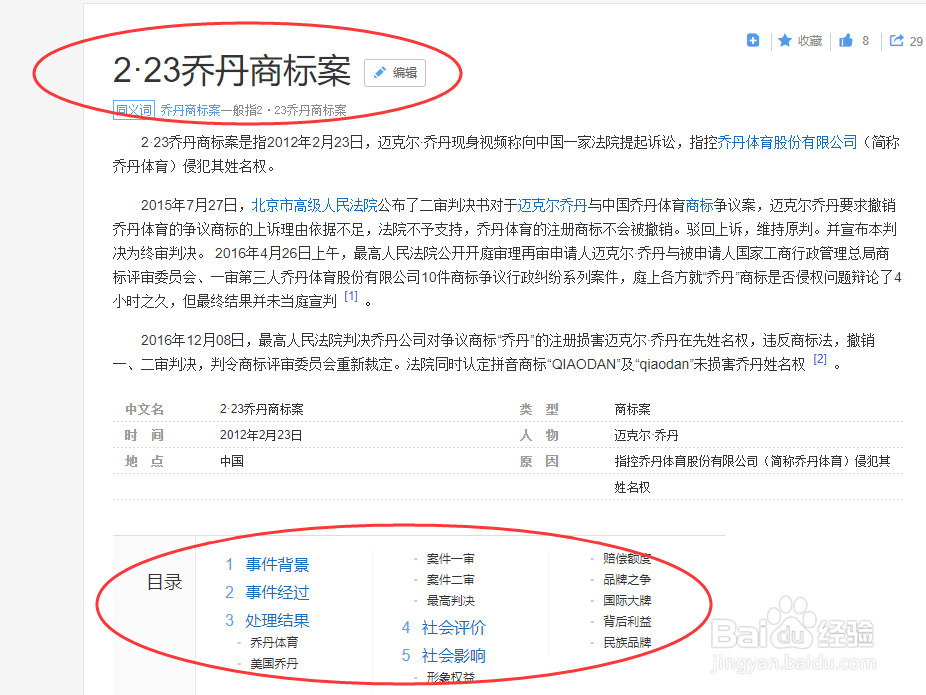Click the 中文名 field label
Screen dimensions: 926x695
144,409
